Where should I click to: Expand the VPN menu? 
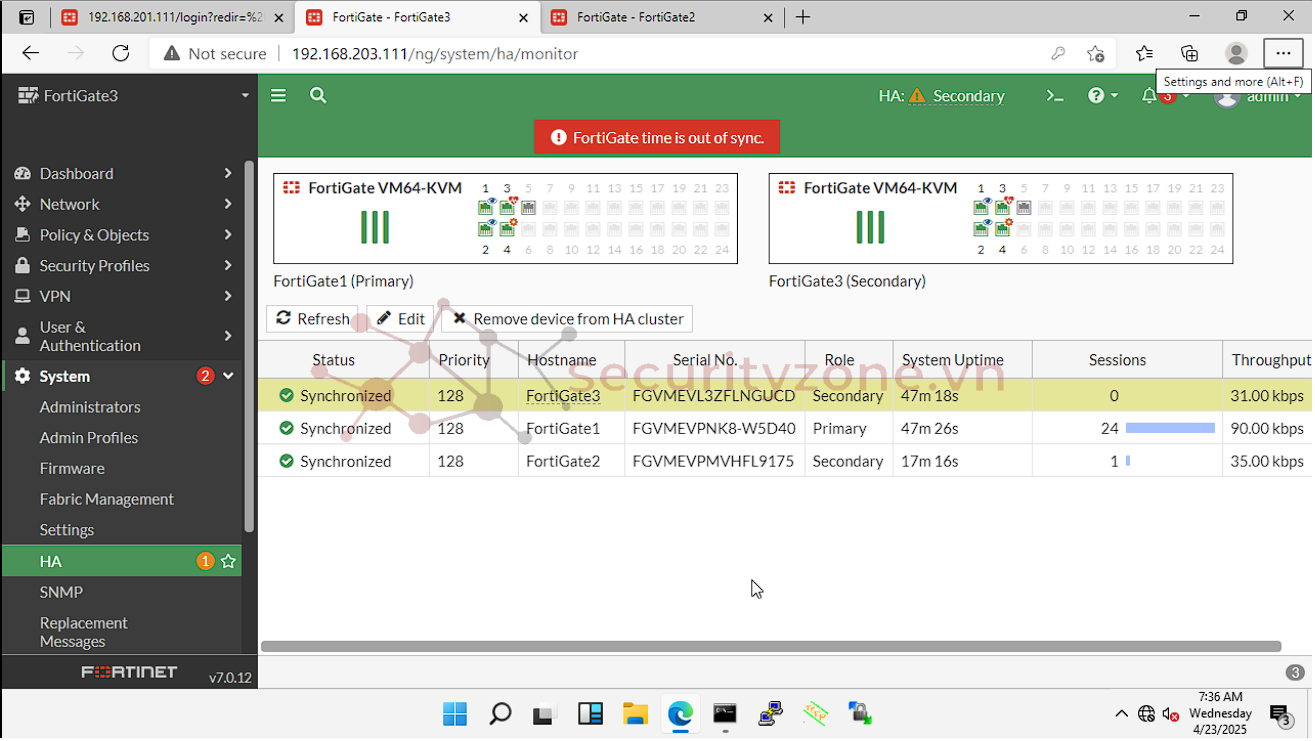(x=121, y=296)
